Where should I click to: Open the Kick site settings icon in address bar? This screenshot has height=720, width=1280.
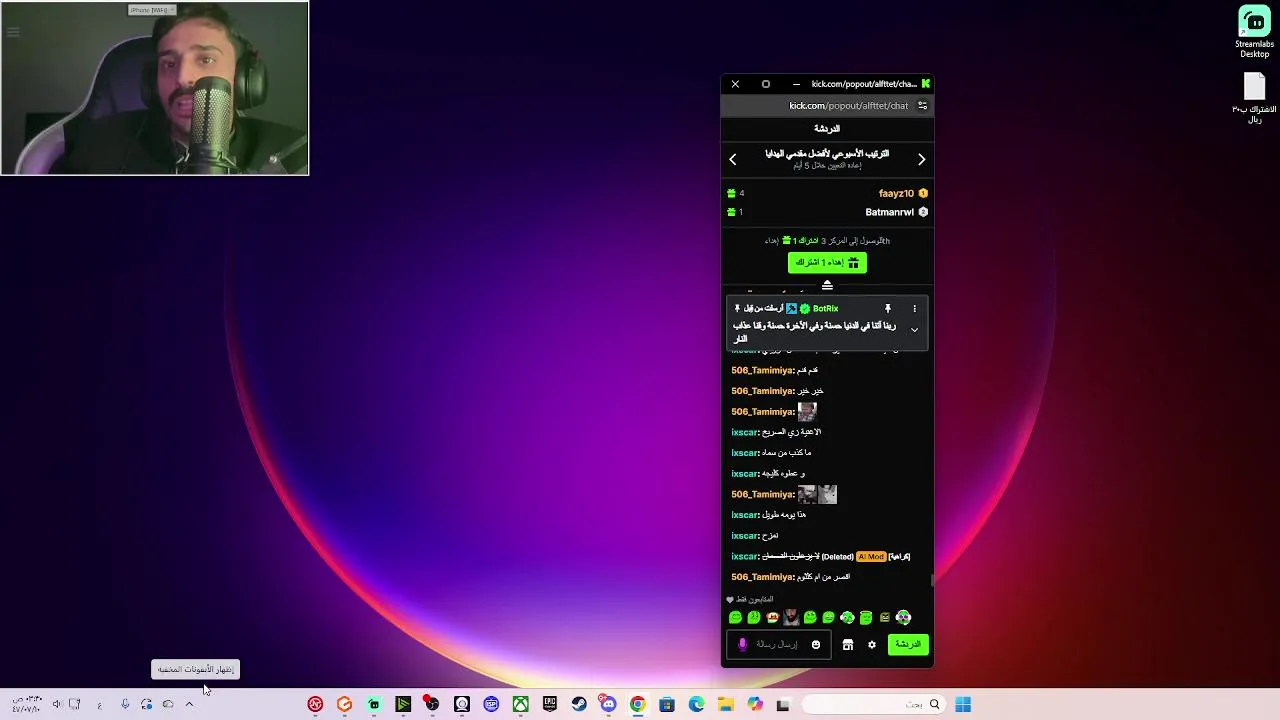pyautogui.click(x=922, y=105)
